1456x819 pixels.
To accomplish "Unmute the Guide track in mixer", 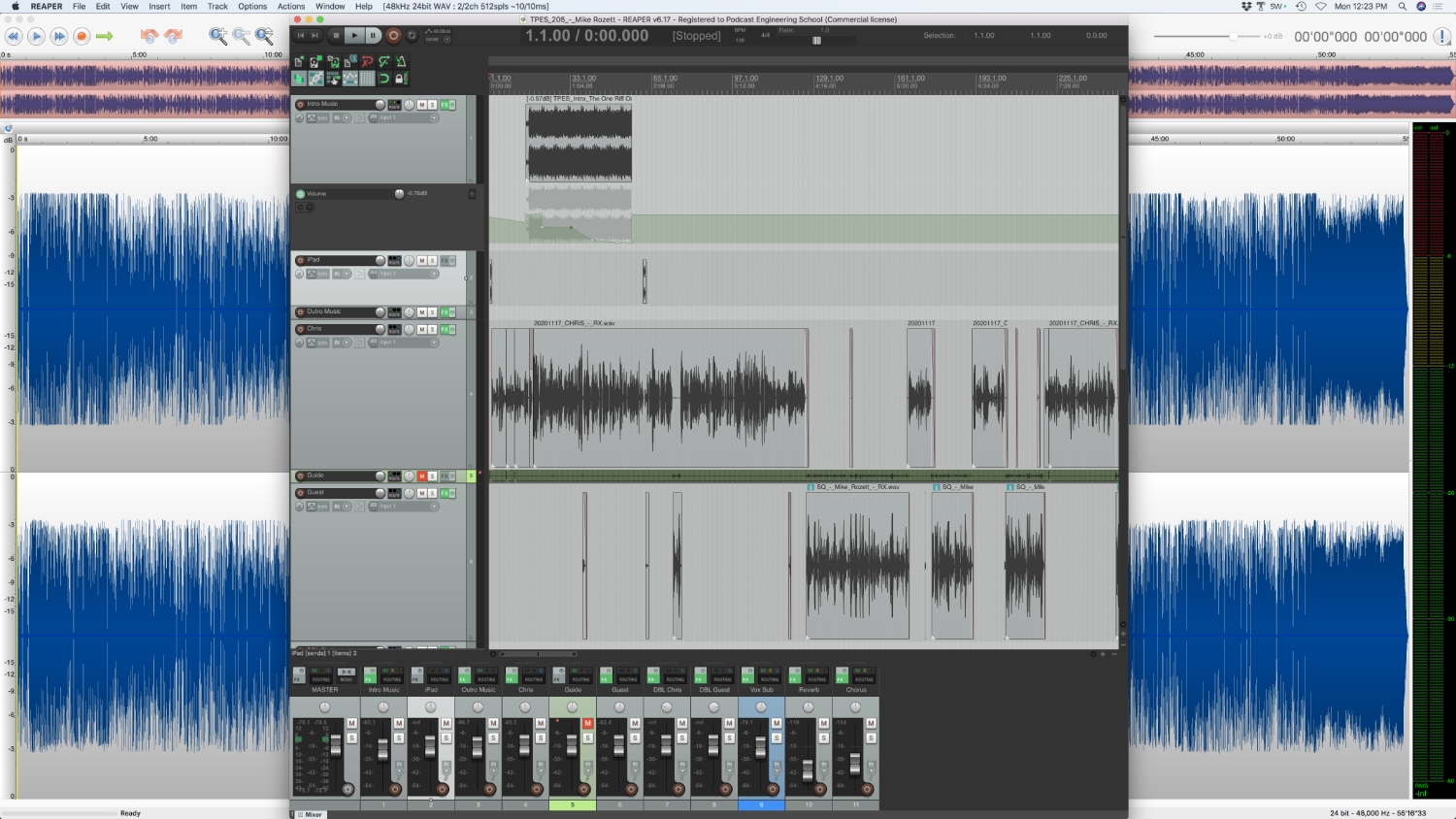I will (587, 724).
